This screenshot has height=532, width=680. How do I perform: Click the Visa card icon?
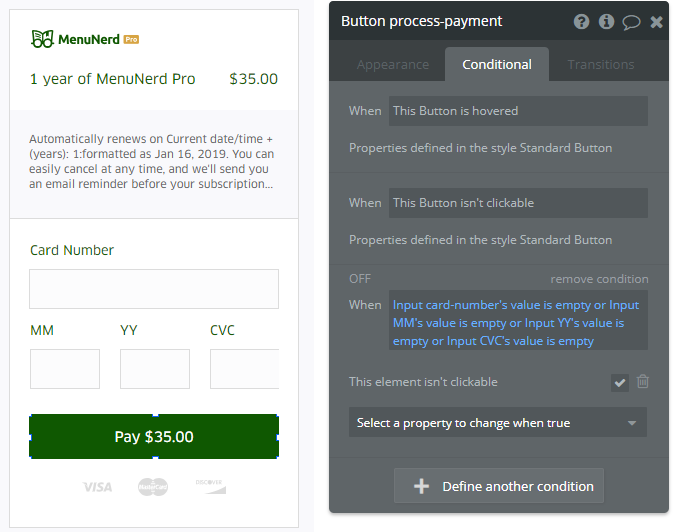click(97, 487)
